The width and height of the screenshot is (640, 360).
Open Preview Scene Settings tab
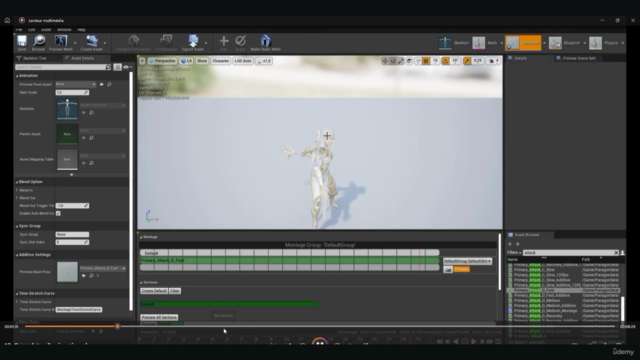579,58
